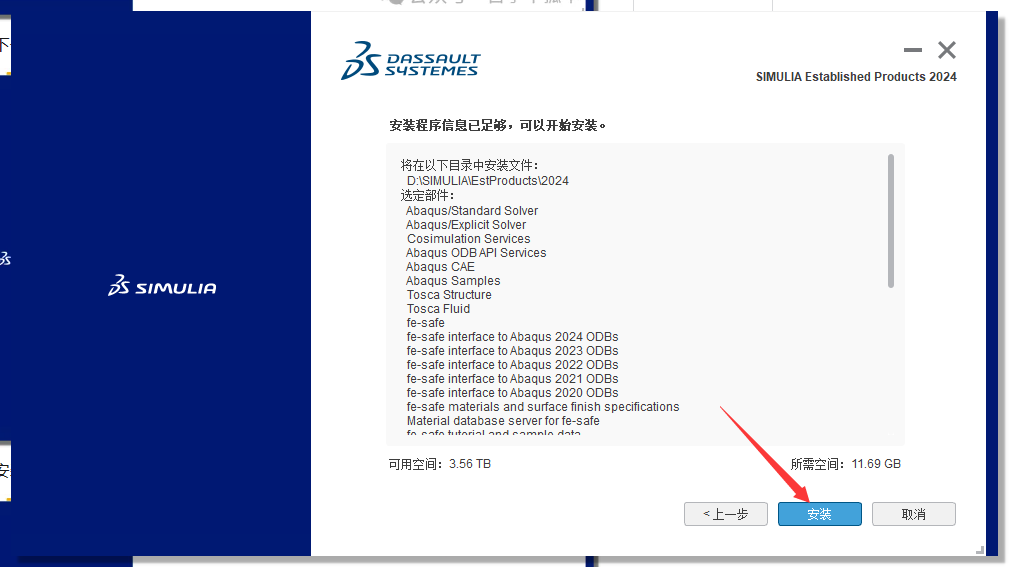
Task: Go back with the 上一步 button
Action: click(x=725, y=514)
